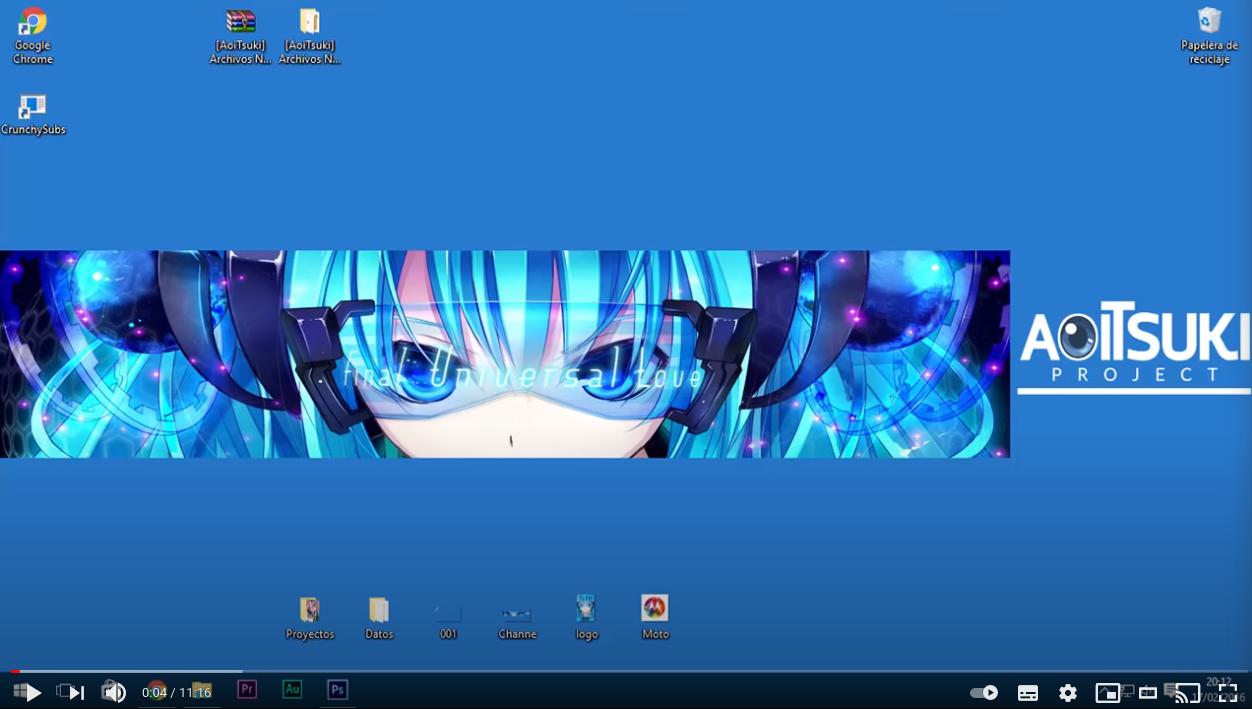The image size is (1252, 709).
Task: Click the "Papelera de reciclaje" label
Action: 1209,52
